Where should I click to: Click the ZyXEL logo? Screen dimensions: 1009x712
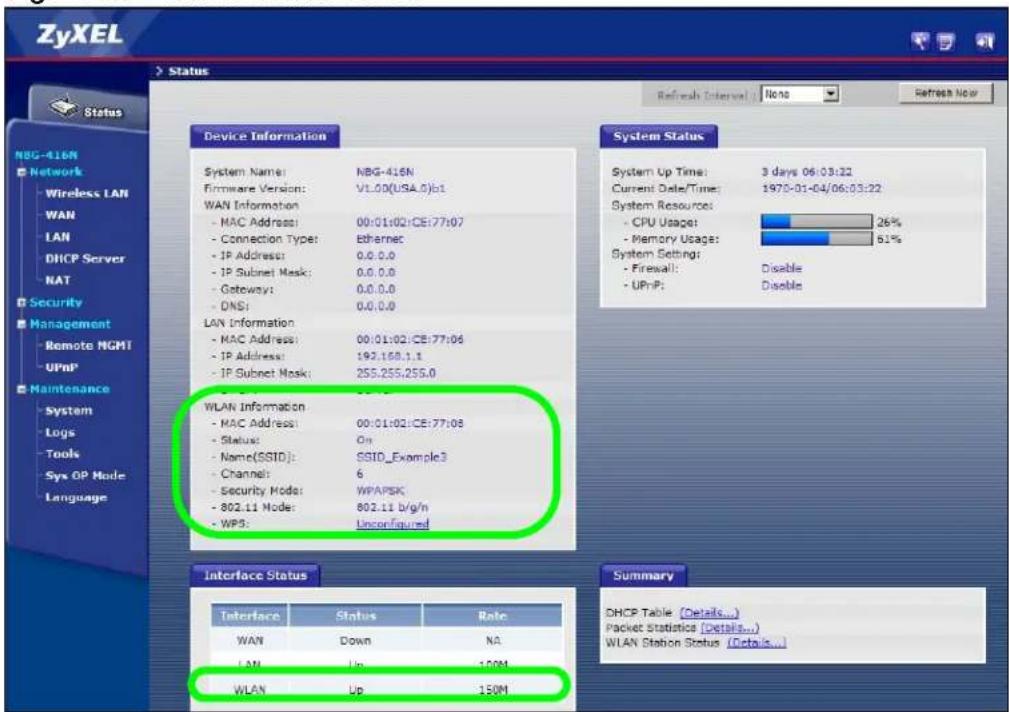point(79,34)
